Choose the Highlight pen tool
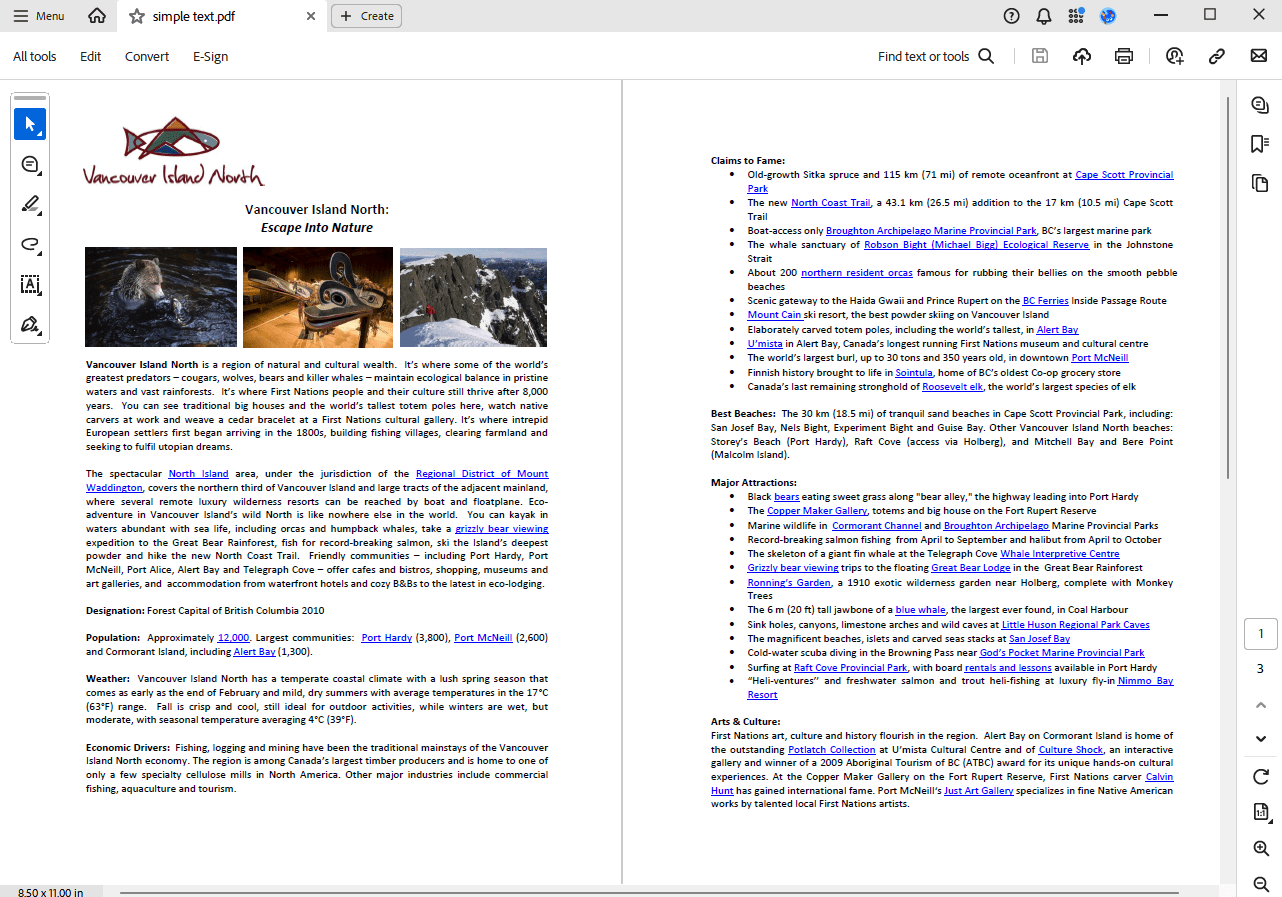The image size is (1282, 897). tap(30, 205)
